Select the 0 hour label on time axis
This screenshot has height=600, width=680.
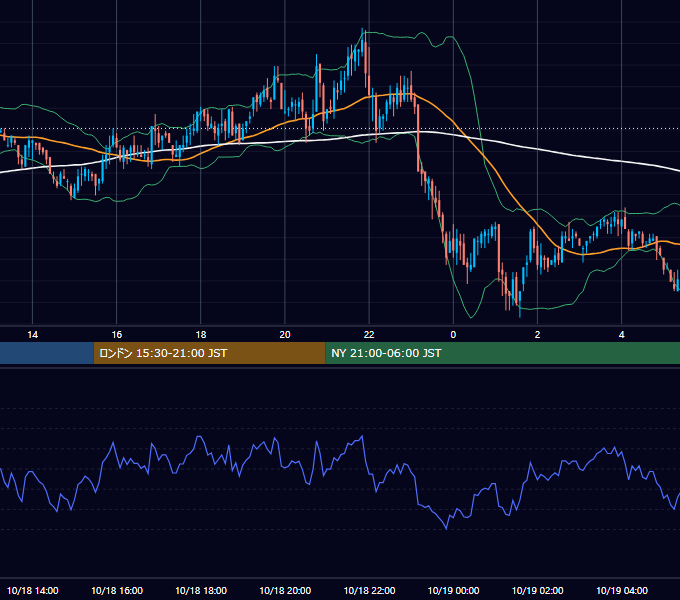pyautogui.click(x=453, y=335)
